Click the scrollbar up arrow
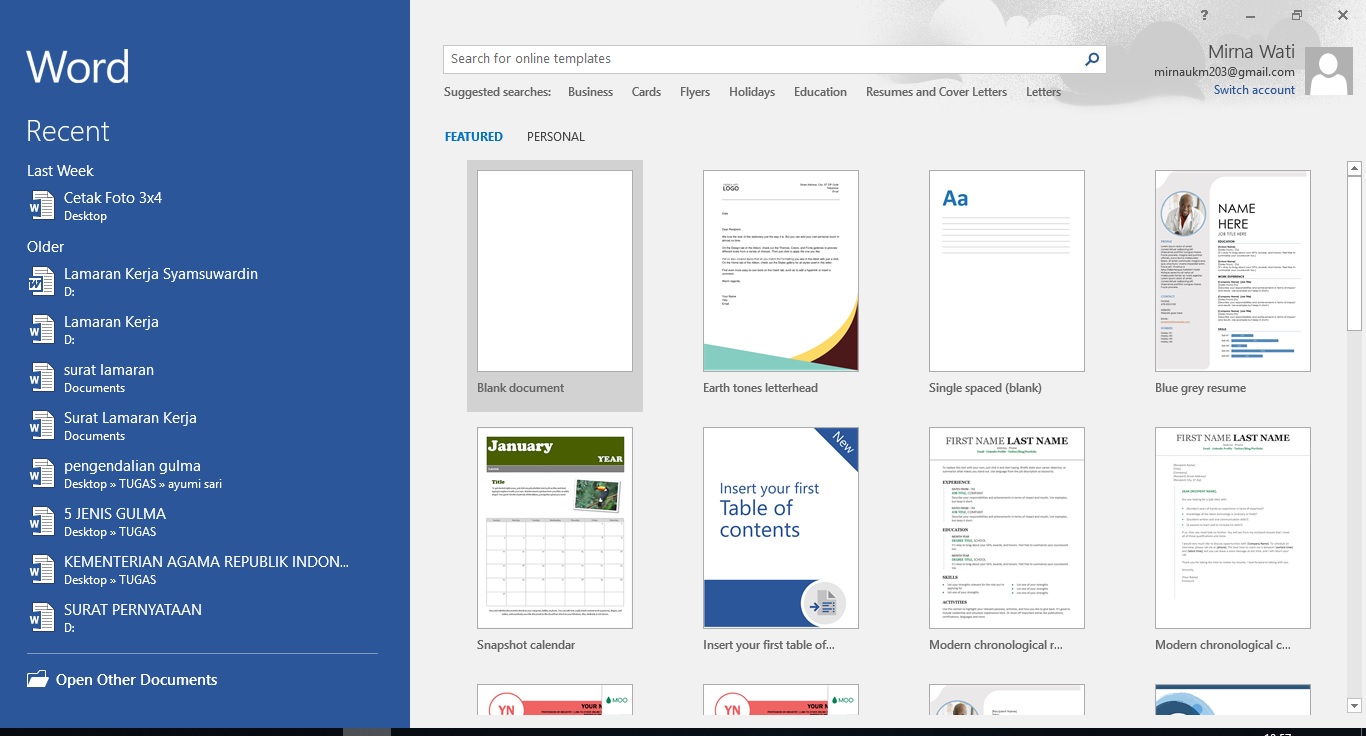 click(1354, 168)
